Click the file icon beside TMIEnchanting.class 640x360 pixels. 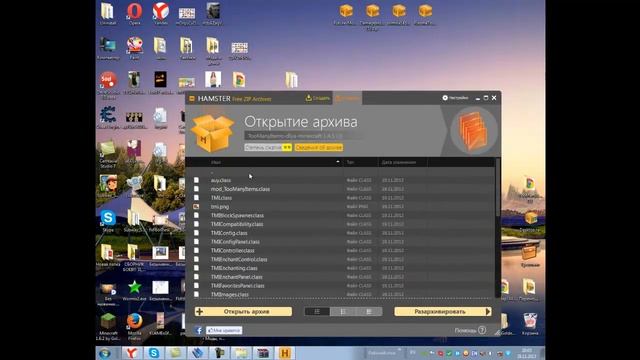pos(196,268)
